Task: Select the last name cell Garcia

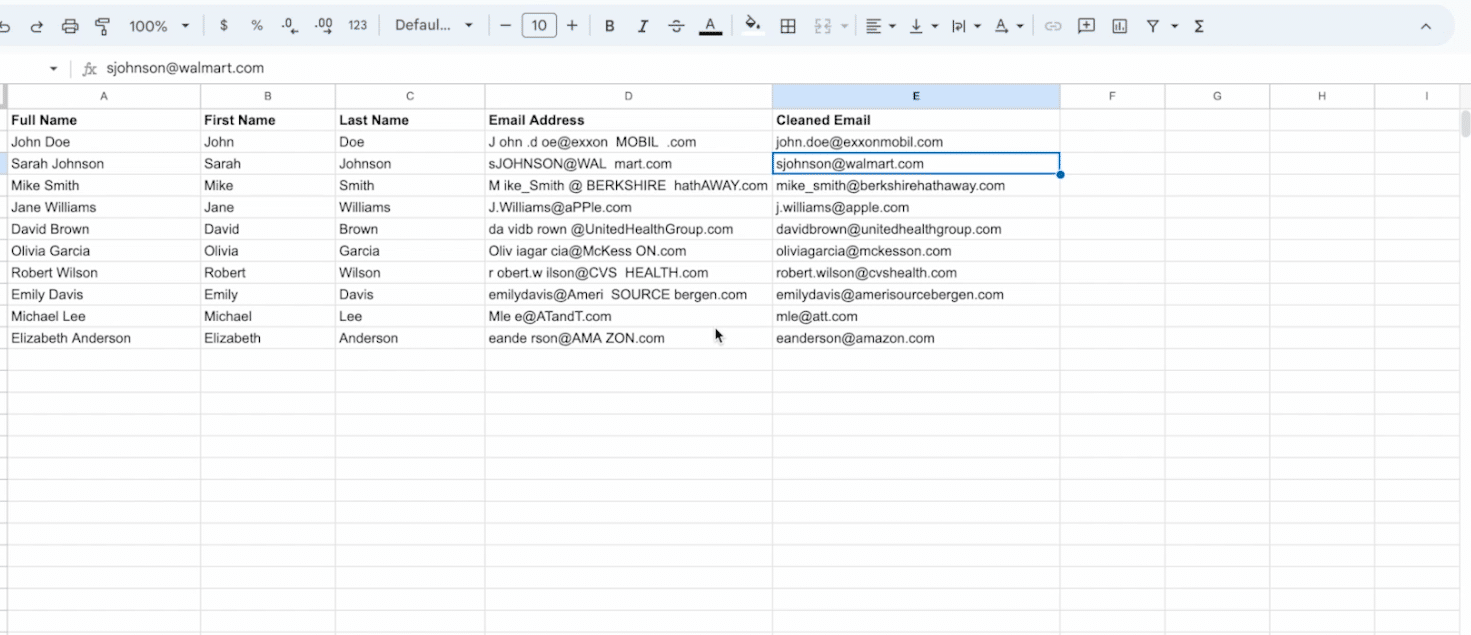Action: [x=410, y=251]
